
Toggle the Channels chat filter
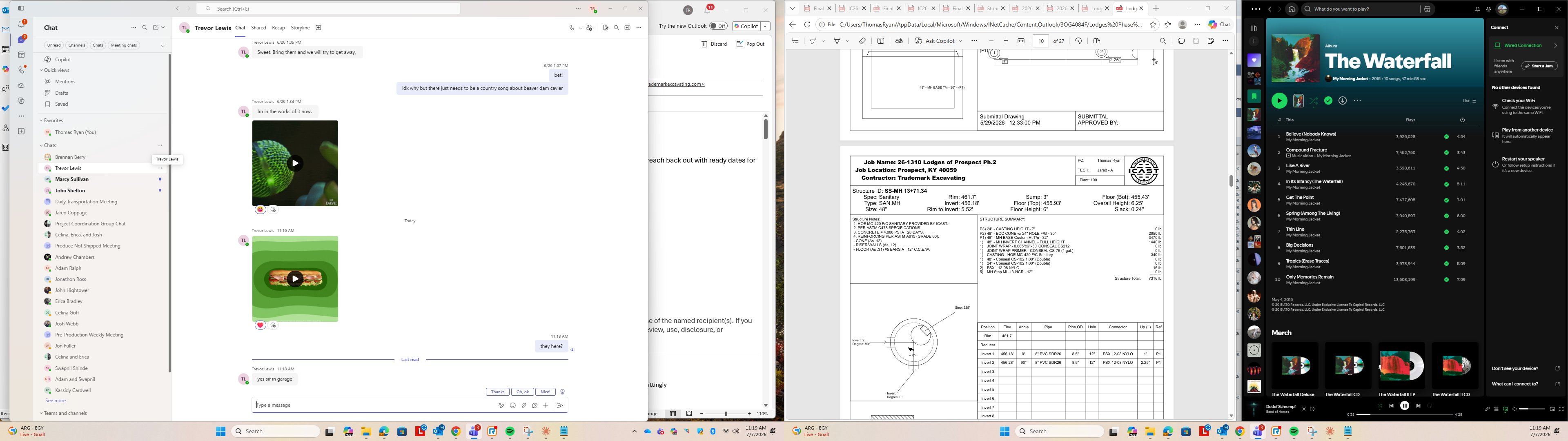(77, 45)
